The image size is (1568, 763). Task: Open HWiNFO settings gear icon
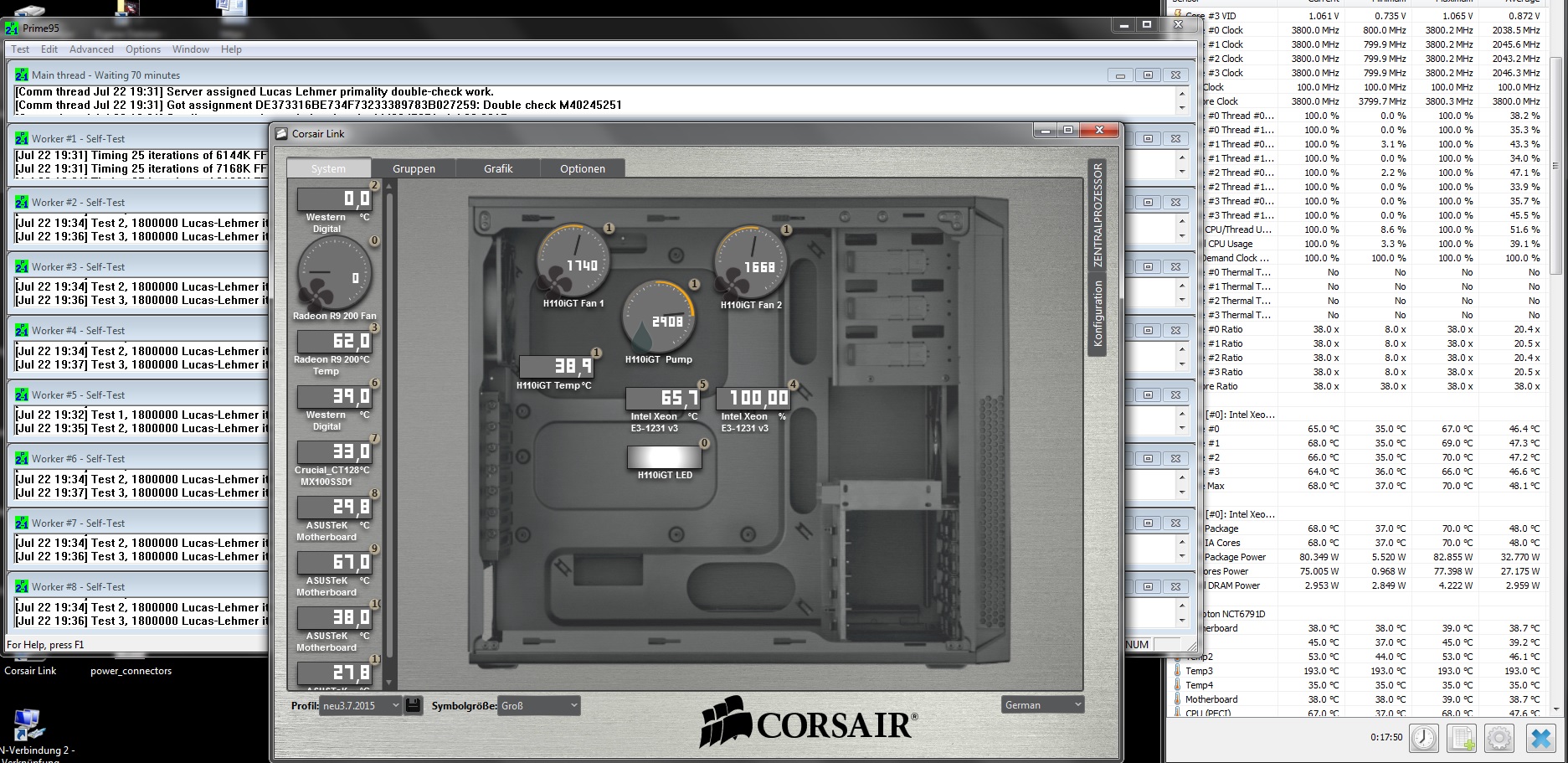click(x=1499, y=738)
